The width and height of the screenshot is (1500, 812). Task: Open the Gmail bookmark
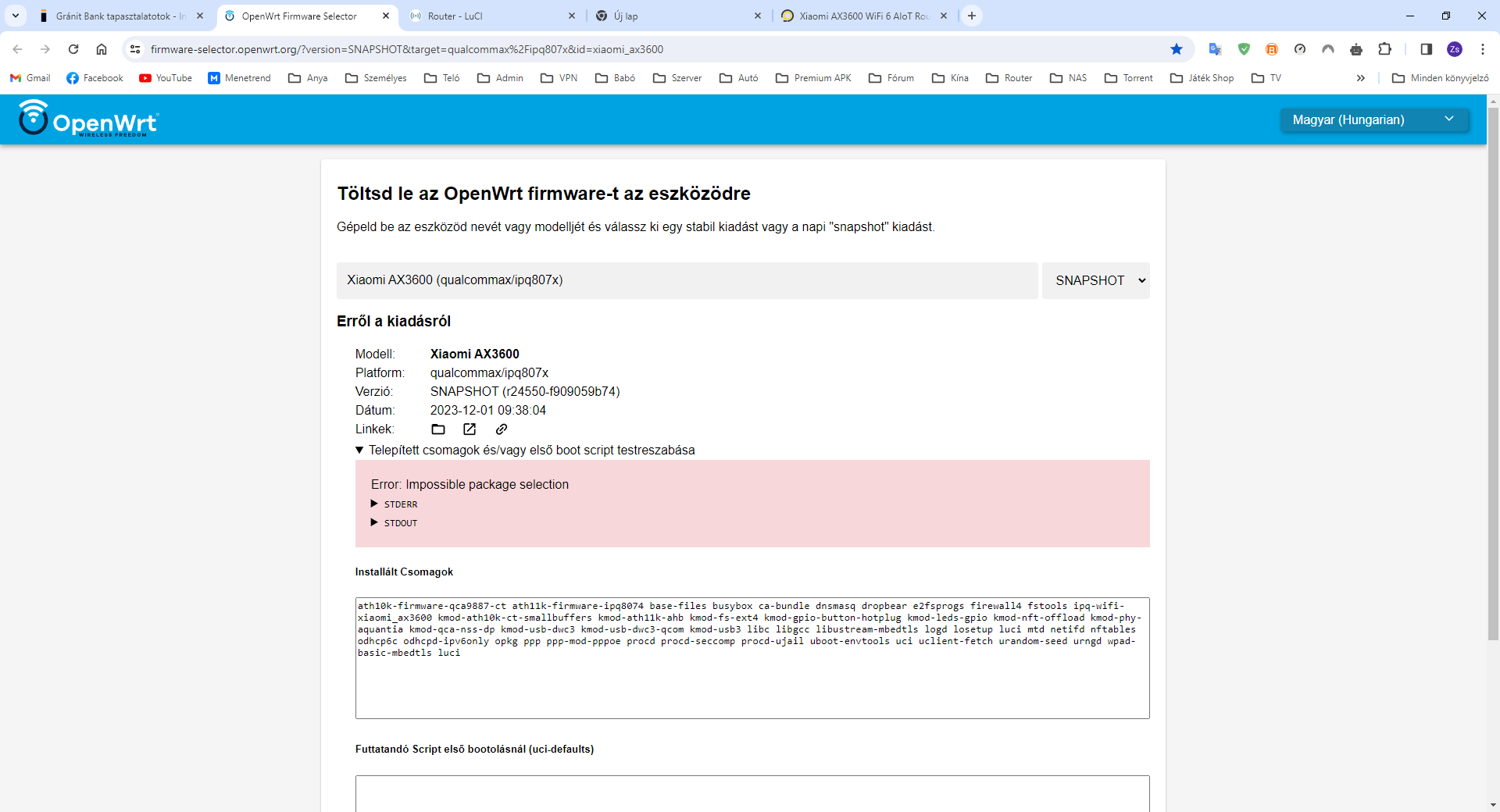pos(30,78)
